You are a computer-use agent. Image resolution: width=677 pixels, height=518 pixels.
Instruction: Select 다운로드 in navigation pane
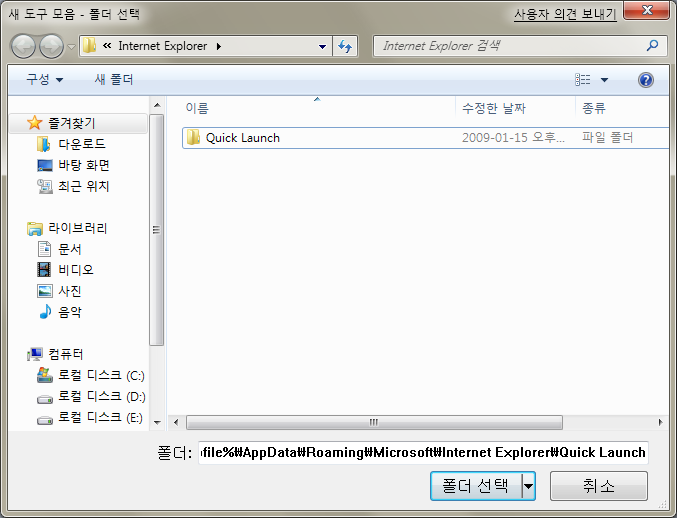(x=82, y=144)
